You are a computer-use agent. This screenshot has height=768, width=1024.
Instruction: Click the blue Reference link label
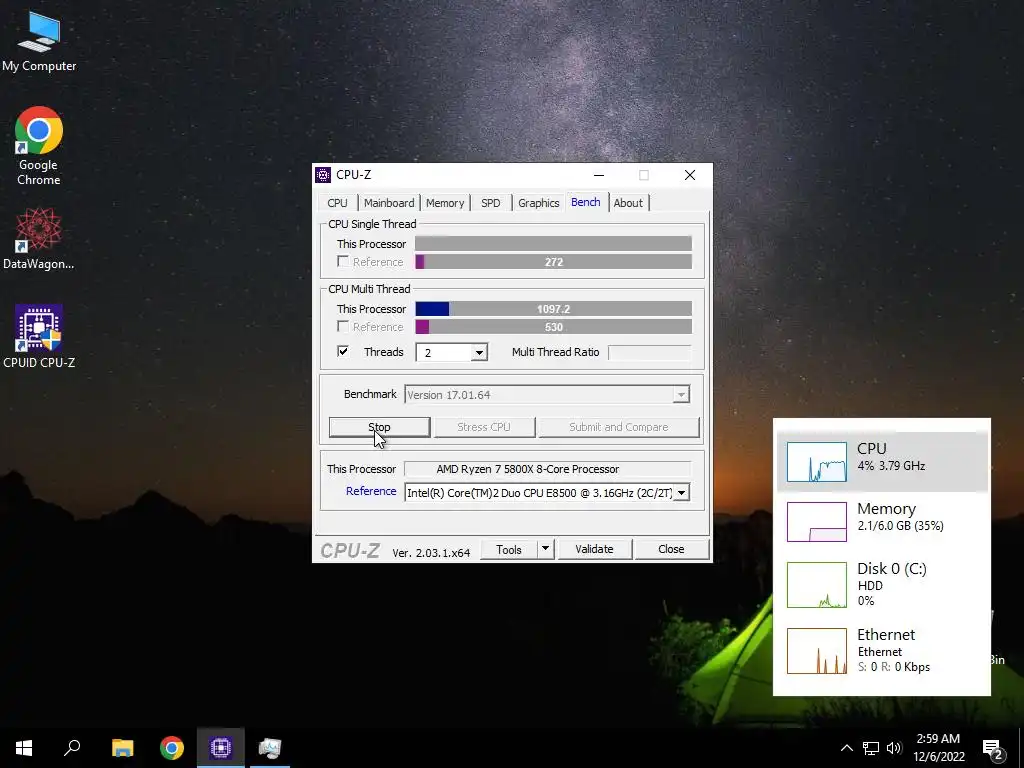pyautogui.click(x=371, y=491)
